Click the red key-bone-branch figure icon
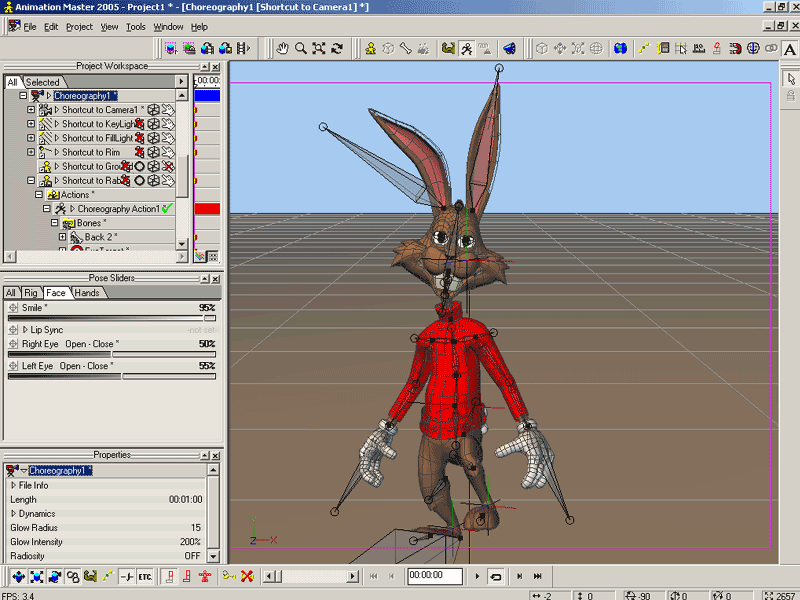The height and width of the screenshot is (600, 800). click(205, 577)
